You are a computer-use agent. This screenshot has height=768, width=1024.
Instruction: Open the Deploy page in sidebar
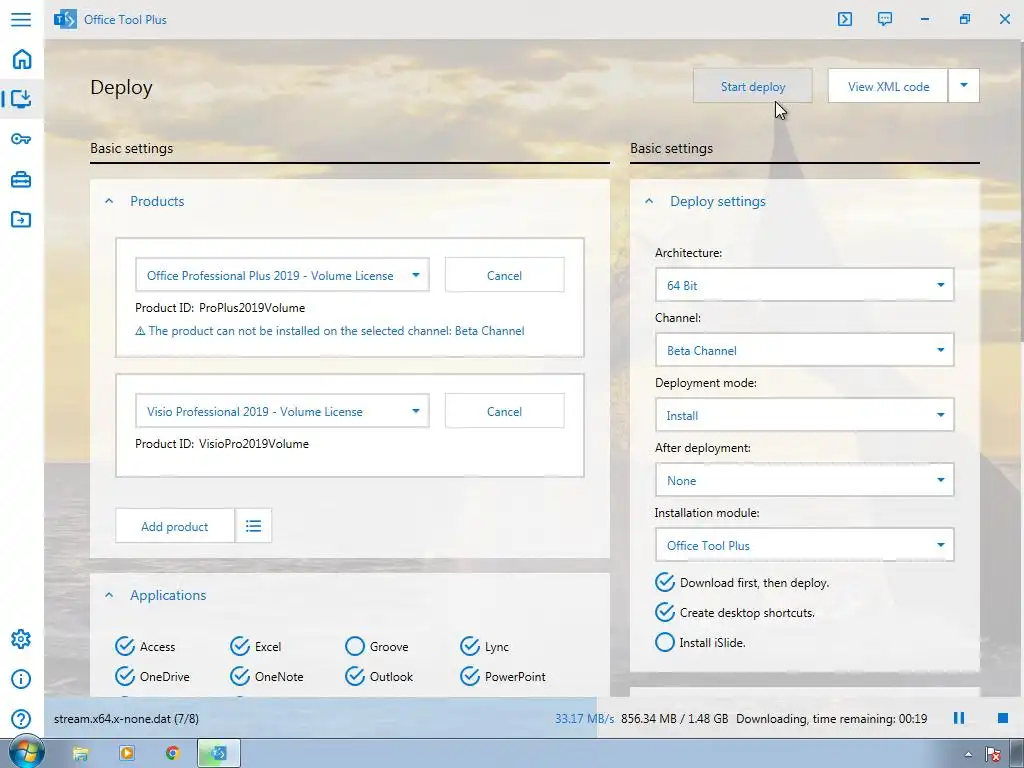22,99
